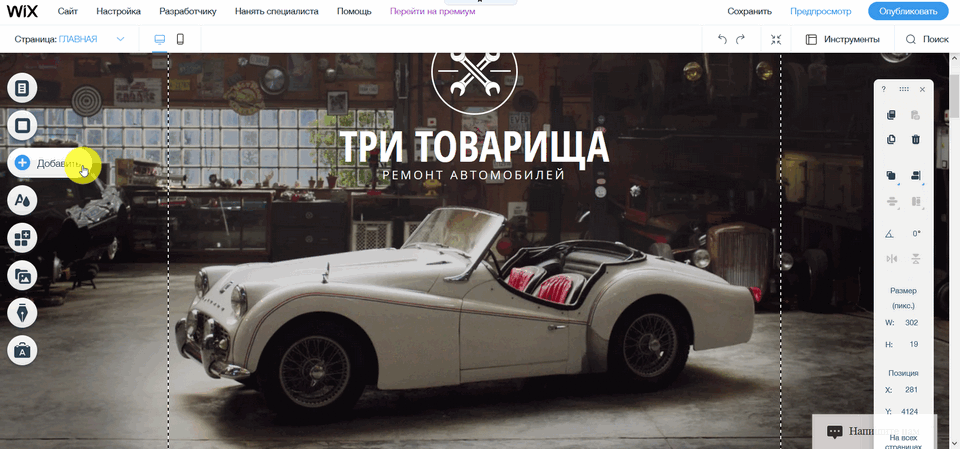Open the Bookings briefcase sidebar icon
The image size is (960, 449).
coord(22,350)
